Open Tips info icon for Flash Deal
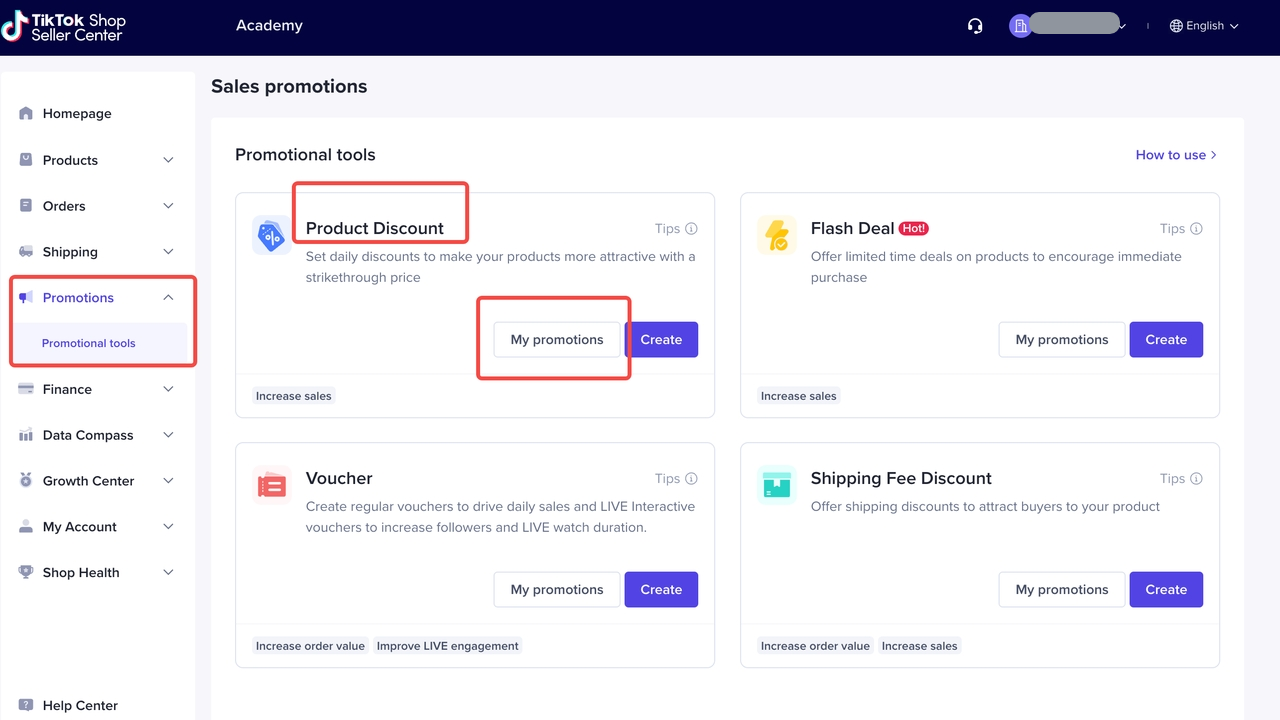The height and width of the screenshot is (720, 1280). click(1196, 229)
